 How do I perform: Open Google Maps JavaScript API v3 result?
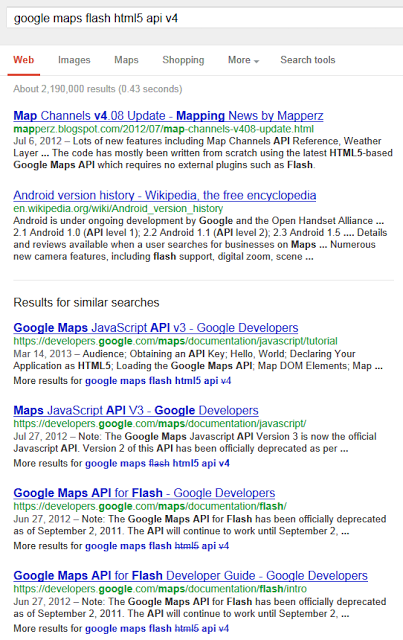point(156,328)
